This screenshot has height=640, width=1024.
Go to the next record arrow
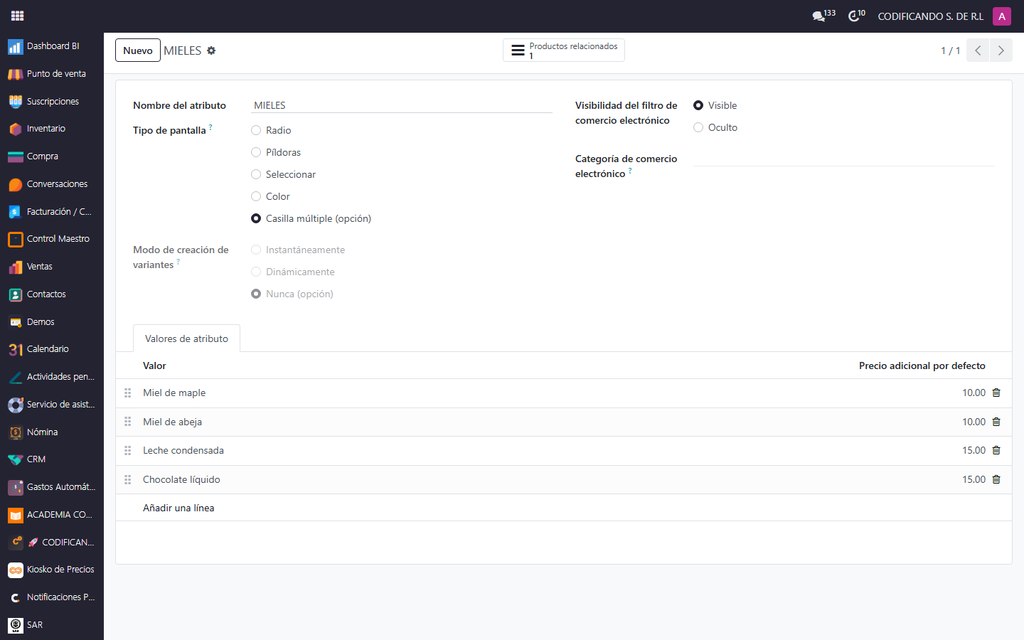point(1000,50)
